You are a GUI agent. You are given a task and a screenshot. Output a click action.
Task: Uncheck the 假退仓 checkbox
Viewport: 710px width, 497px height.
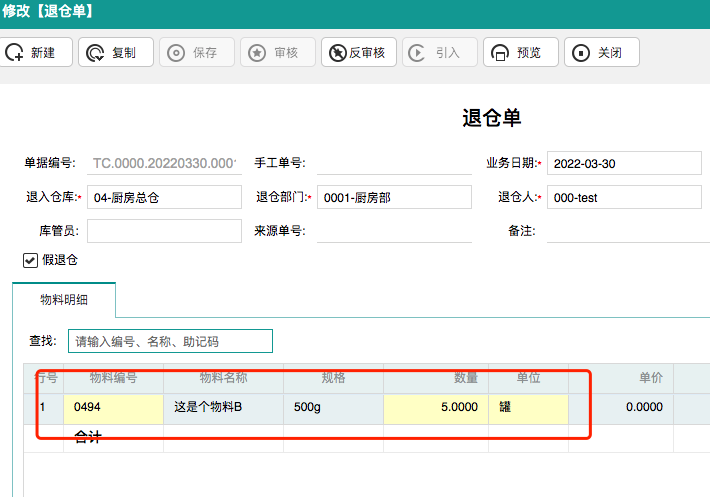pyautogui.click(x=31, y=260)
